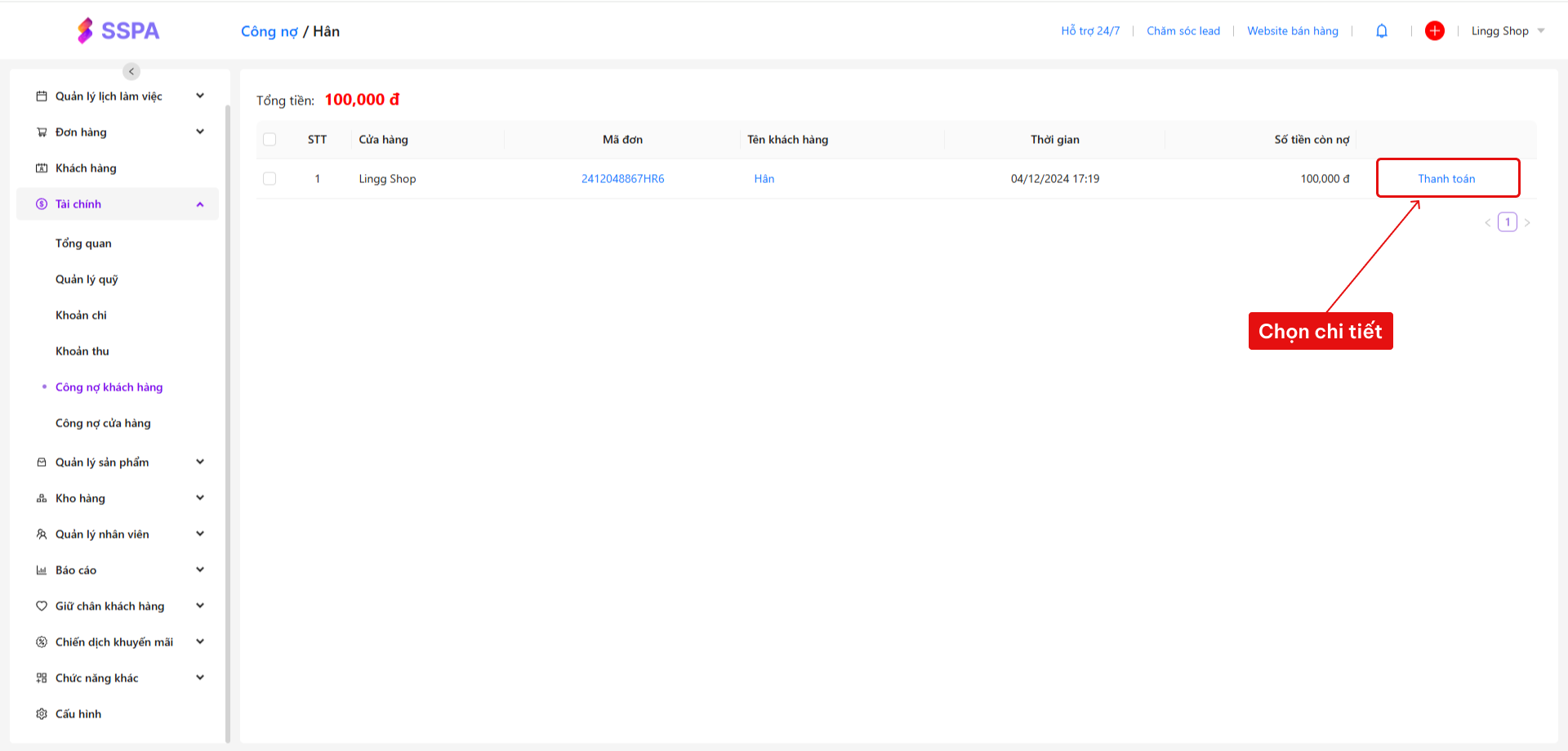Open the Khách hàng menu item
This screenshot has width=1568, height=751.
pyautogui.click(x=86, y=168)
